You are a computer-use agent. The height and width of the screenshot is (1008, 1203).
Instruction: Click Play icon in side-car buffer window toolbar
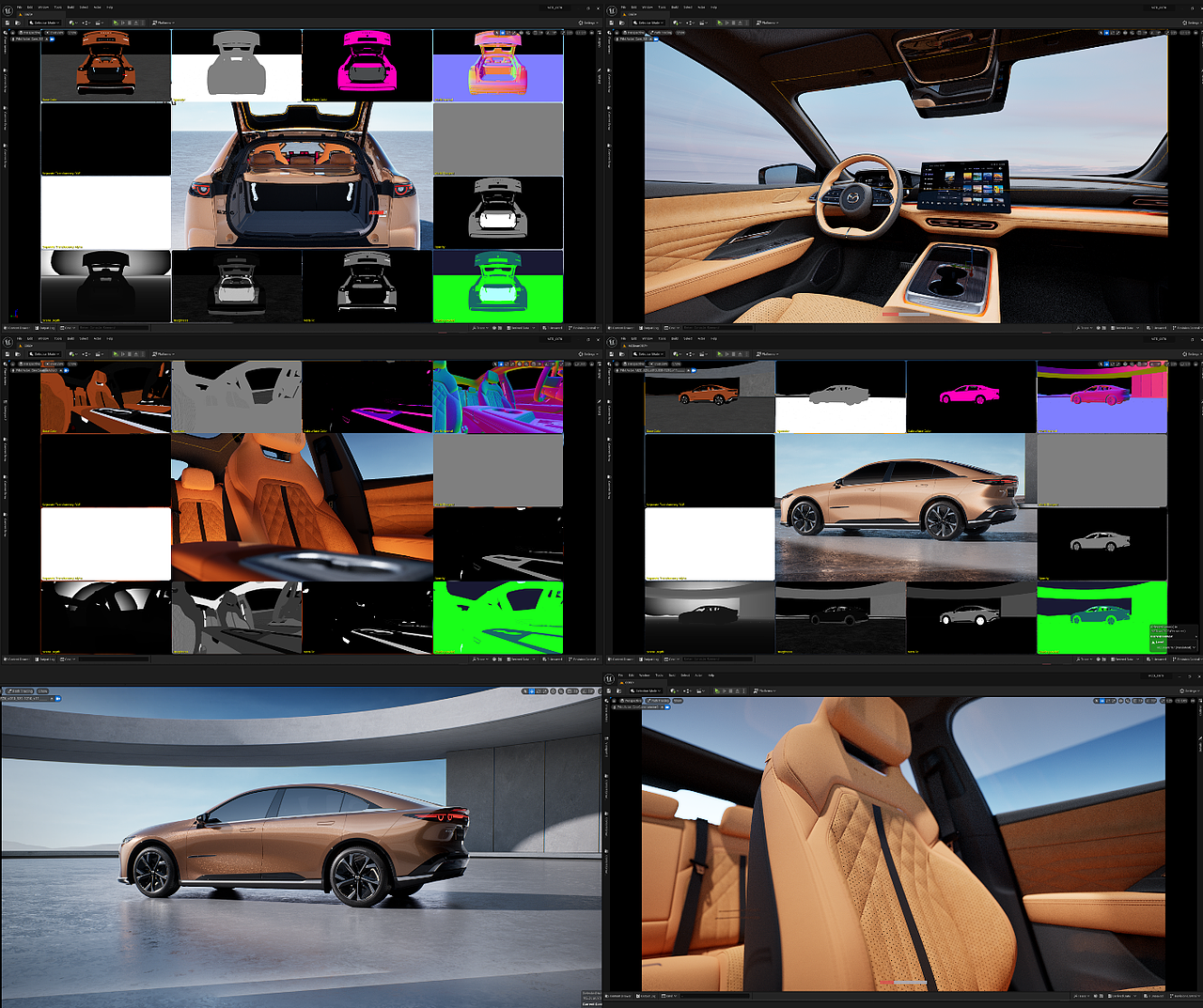coord(720,354)
